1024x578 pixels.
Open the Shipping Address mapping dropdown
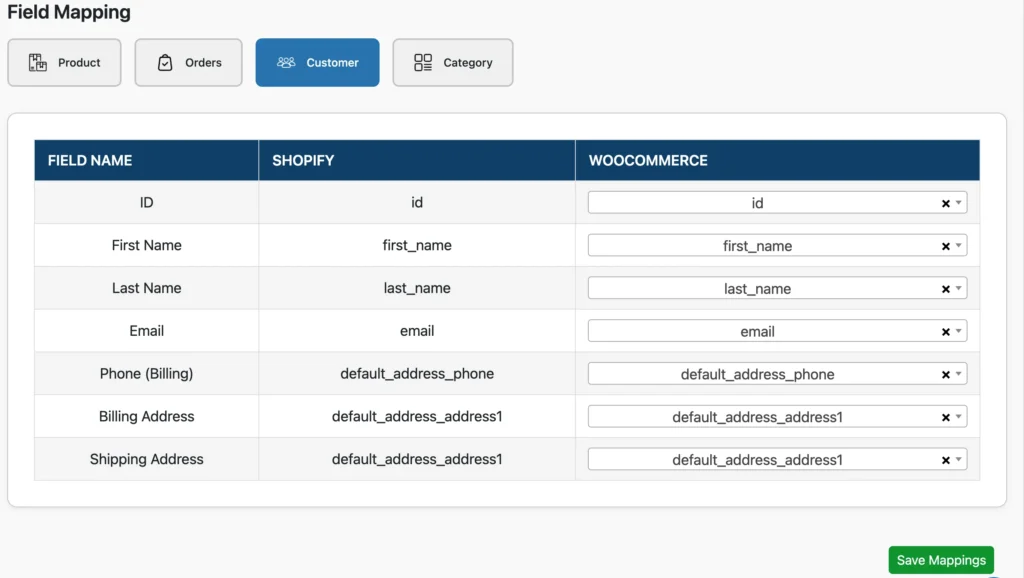tap(959, 459)
